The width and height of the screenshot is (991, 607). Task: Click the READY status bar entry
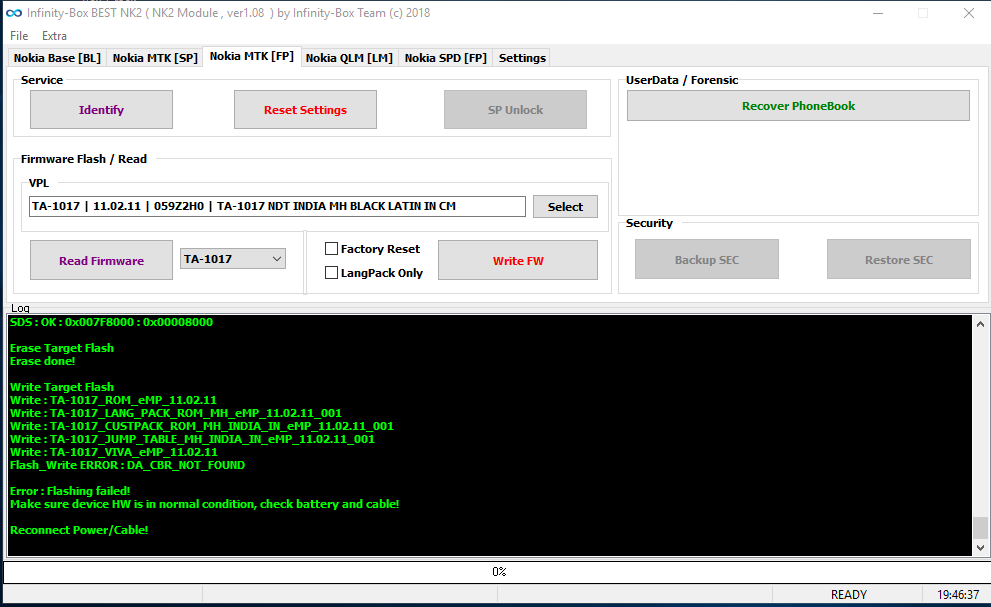[848, 594]
